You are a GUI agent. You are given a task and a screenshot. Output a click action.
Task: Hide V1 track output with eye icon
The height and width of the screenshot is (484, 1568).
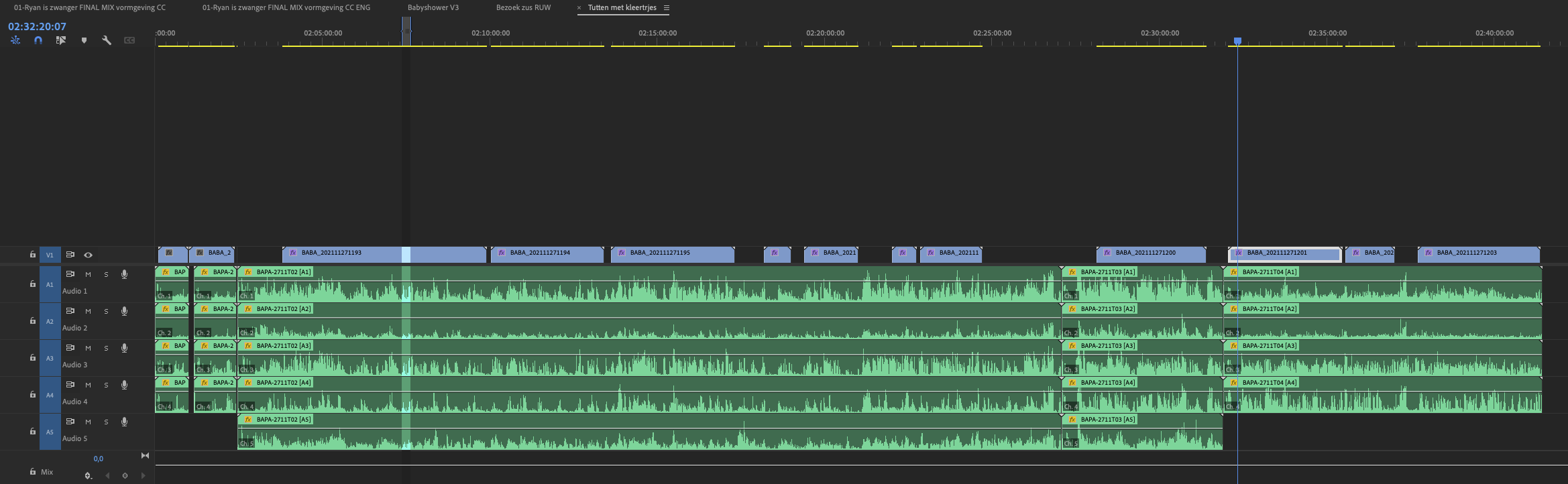(88, 255)
